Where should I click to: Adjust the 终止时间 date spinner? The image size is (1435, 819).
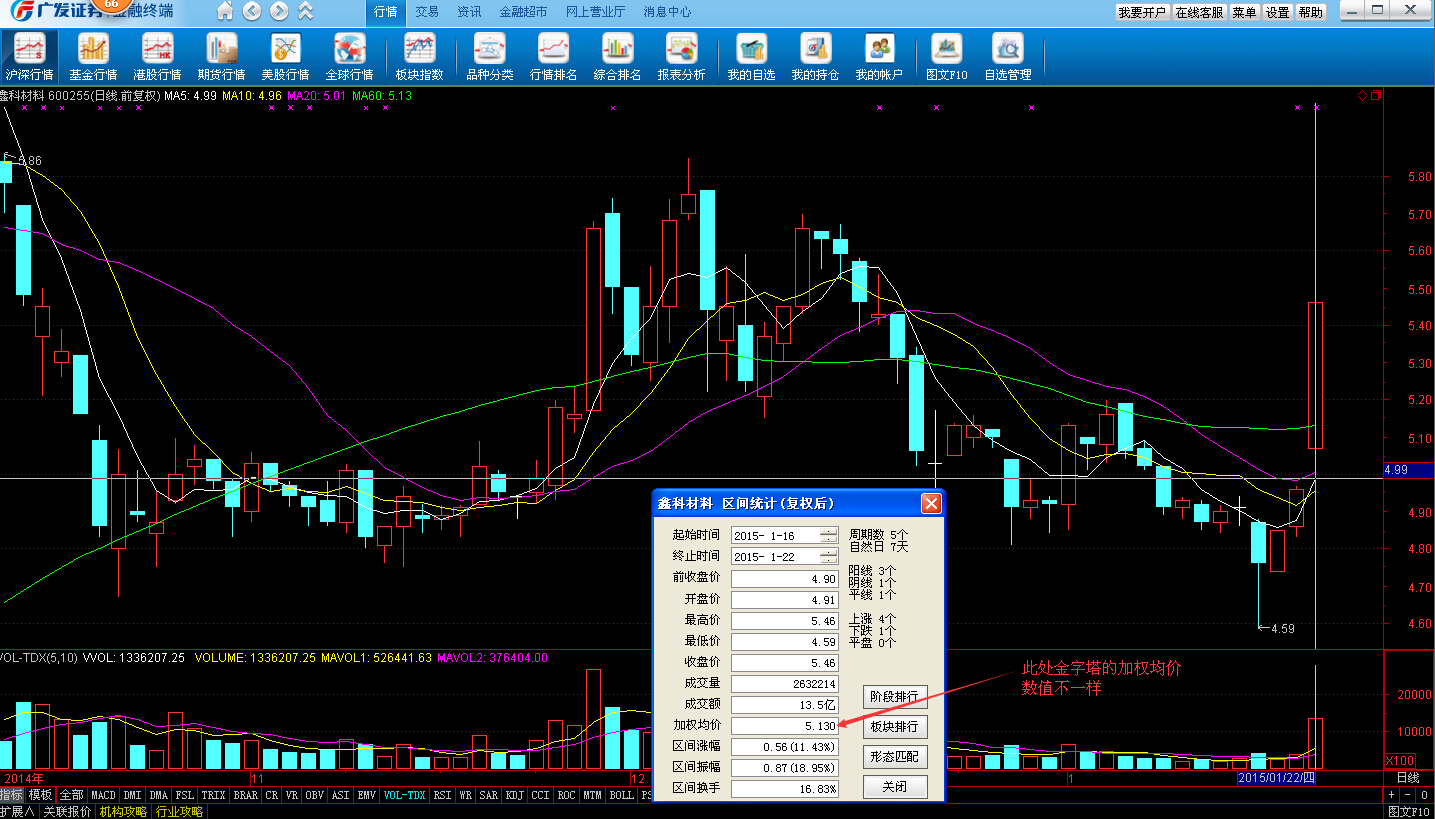point(828,556)
